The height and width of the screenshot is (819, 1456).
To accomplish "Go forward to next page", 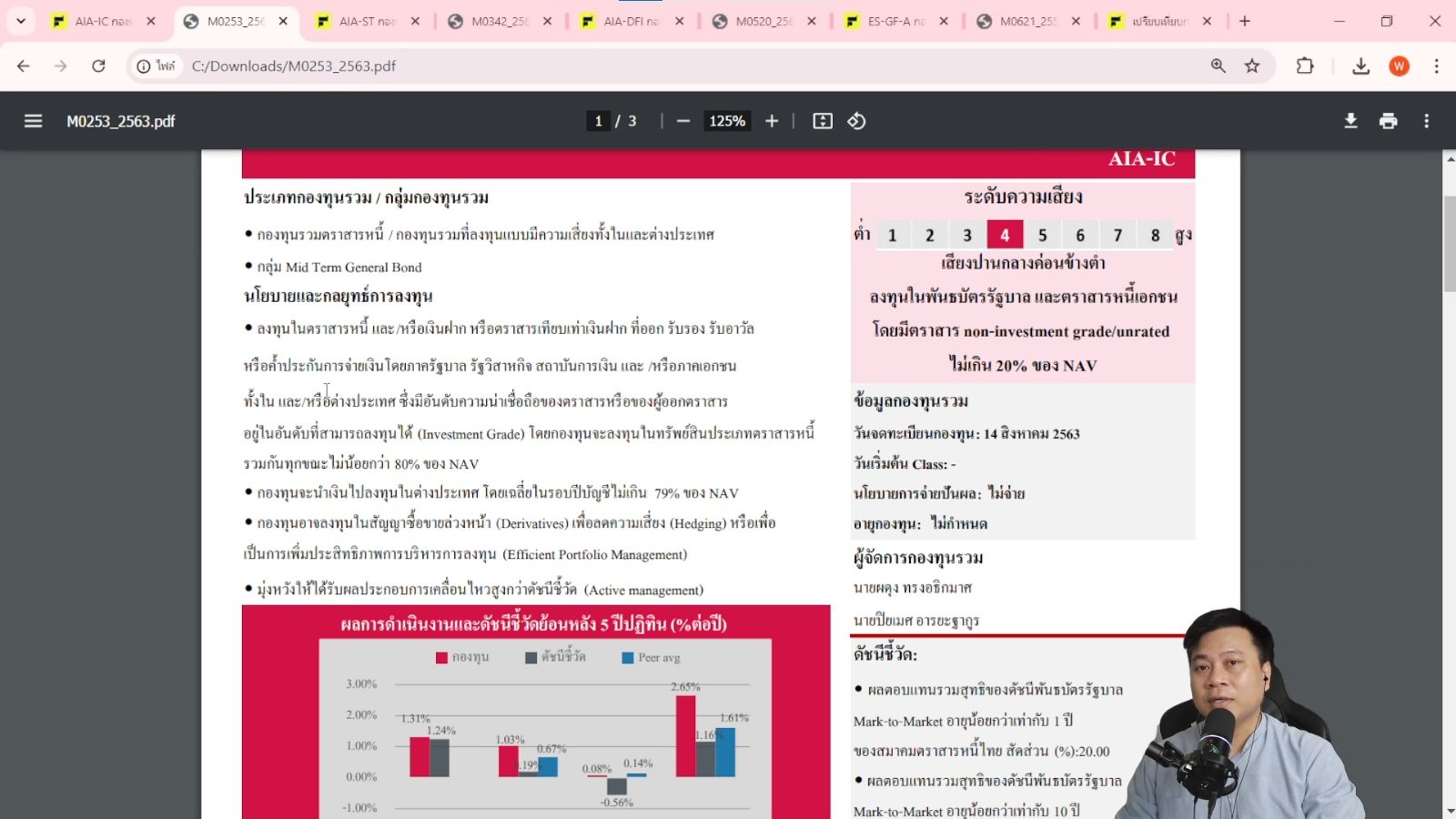I will click(61, 66).
